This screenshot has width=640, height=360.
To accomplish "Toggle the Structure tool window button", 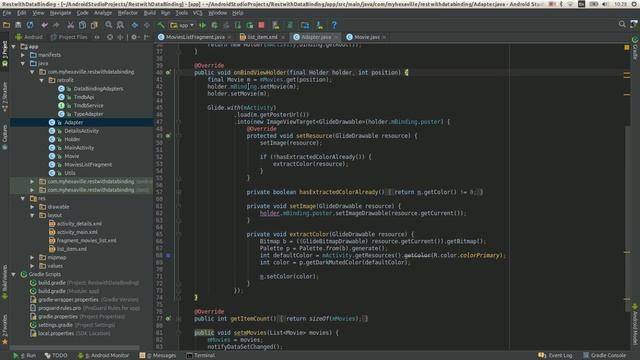I will tap(4, 97).
